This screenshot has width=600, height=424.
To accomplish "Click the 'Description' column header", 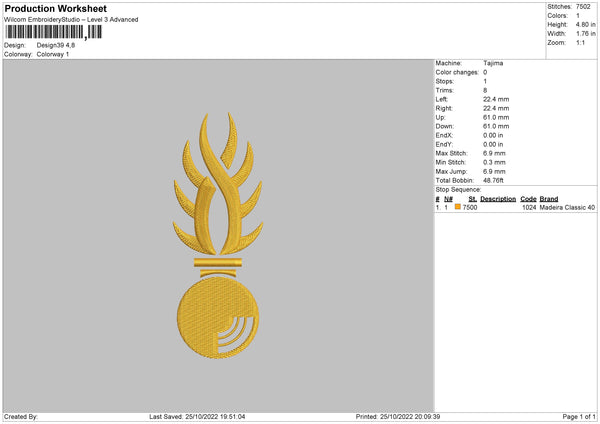I will click(498, 199).
